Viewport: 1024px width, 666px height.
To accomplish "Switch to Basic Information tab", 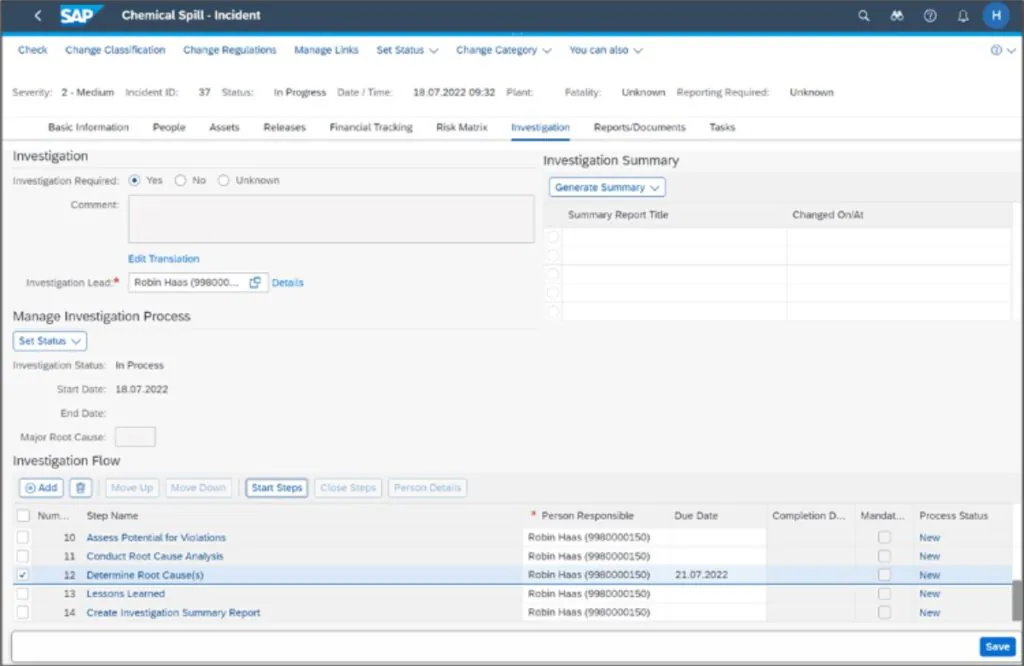I will (x=88, y=127).
